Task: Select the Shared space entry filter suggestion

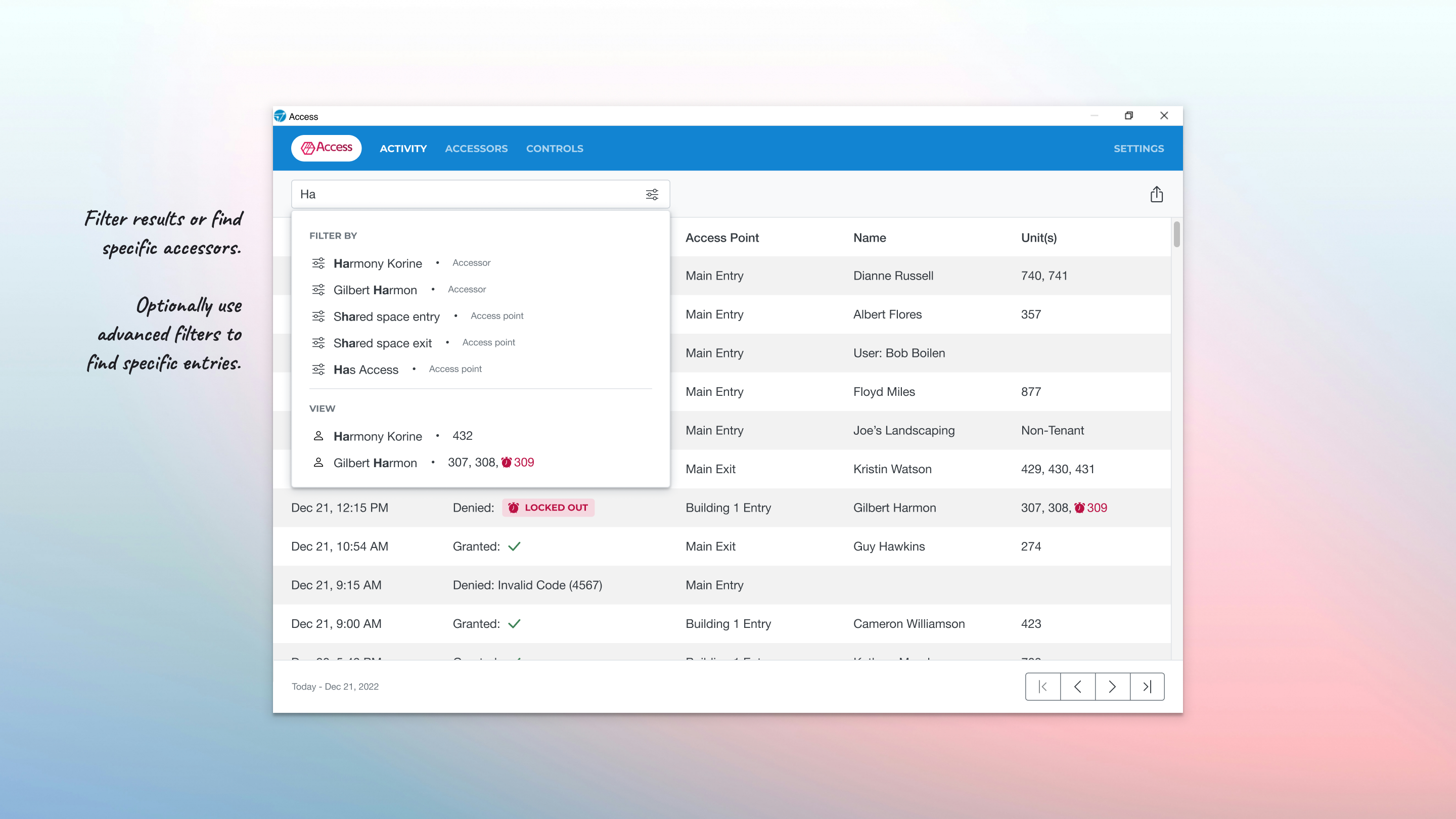Action: 387,316
